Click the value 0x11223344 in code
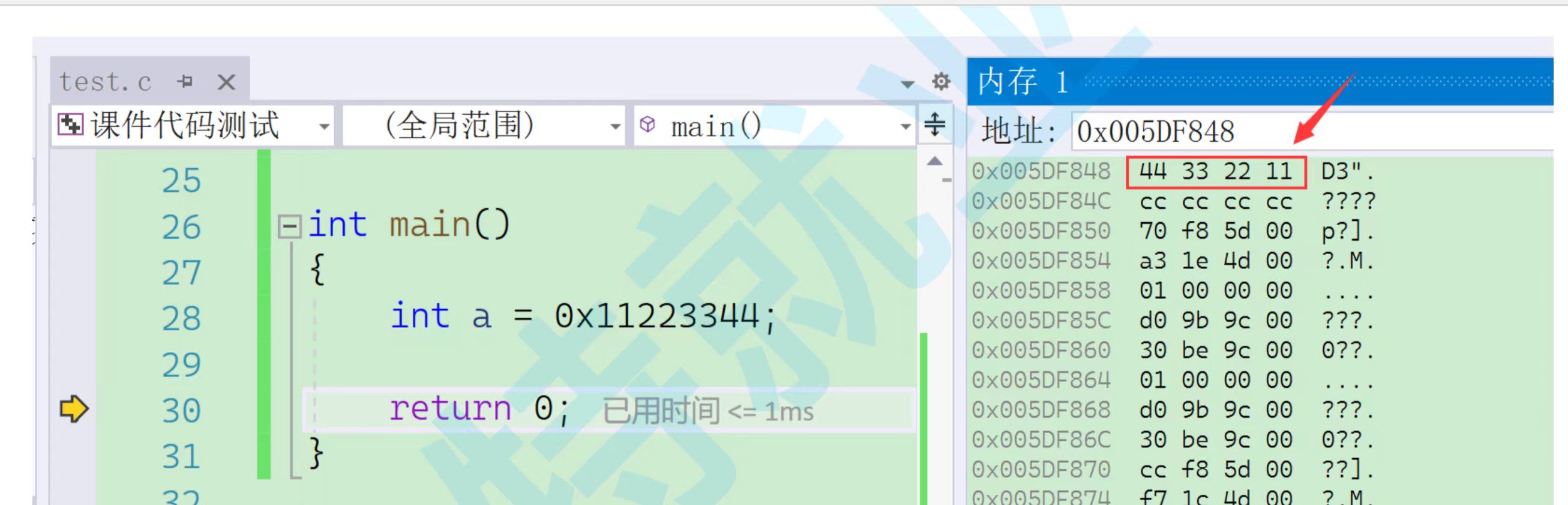Image resolution: width=1568 pixels, height=505 pixels. 656,316
